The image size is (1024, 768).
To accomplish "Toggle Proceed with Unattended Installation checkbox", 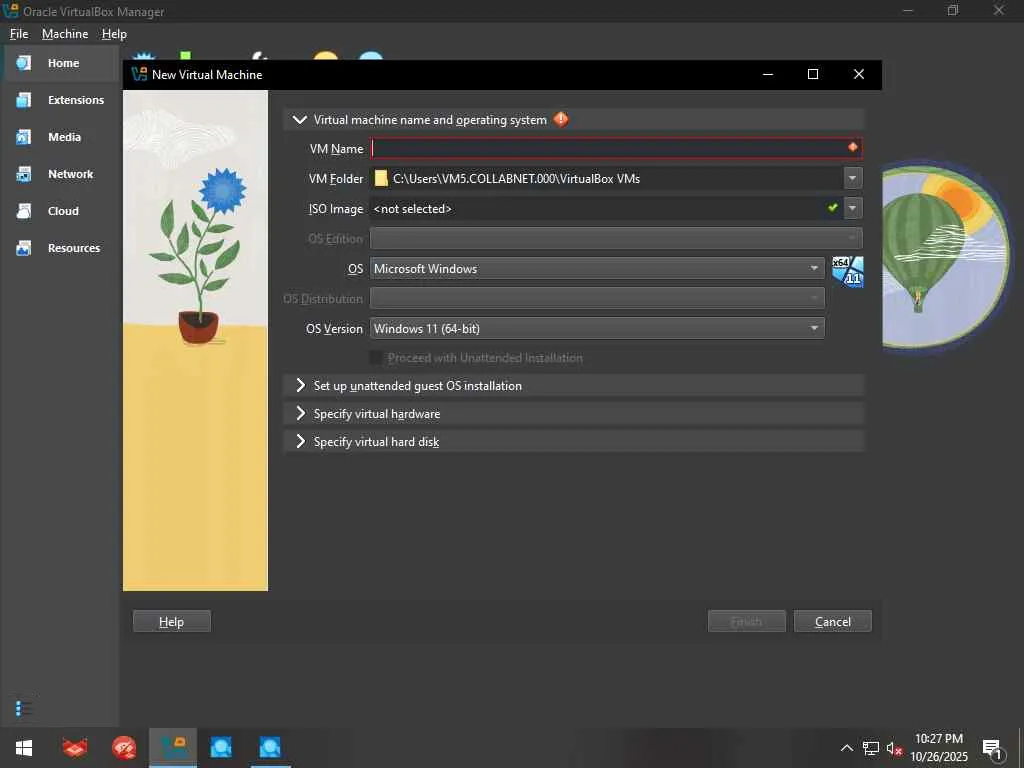I will click(376, 358).
